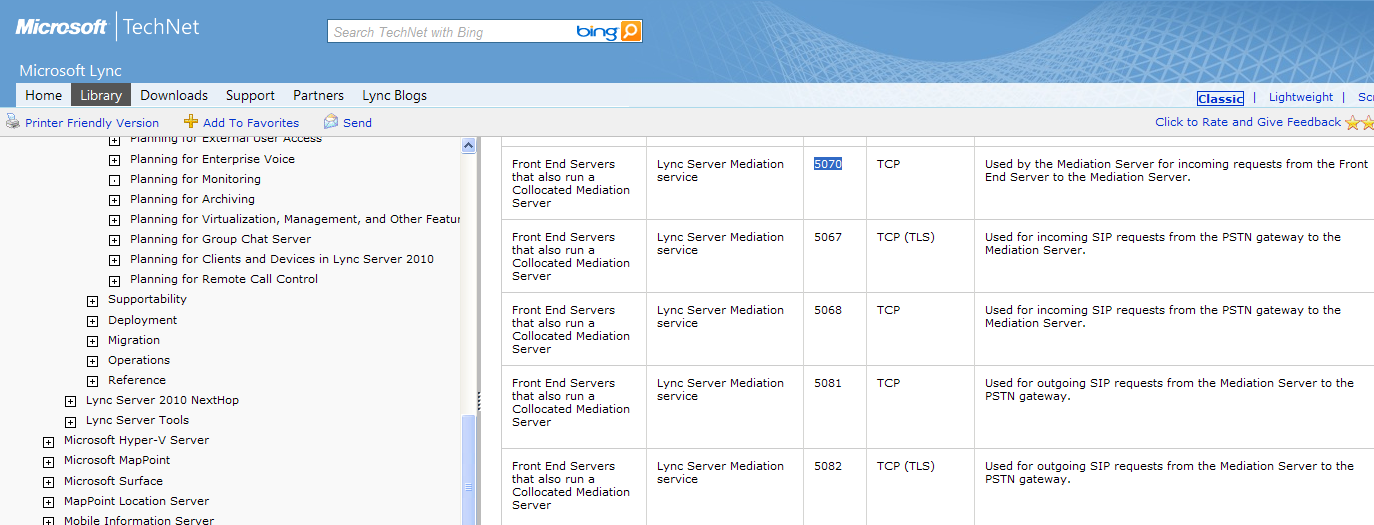Open Mobile Information Server tree item
The image size is (1374, 525).
139,520
